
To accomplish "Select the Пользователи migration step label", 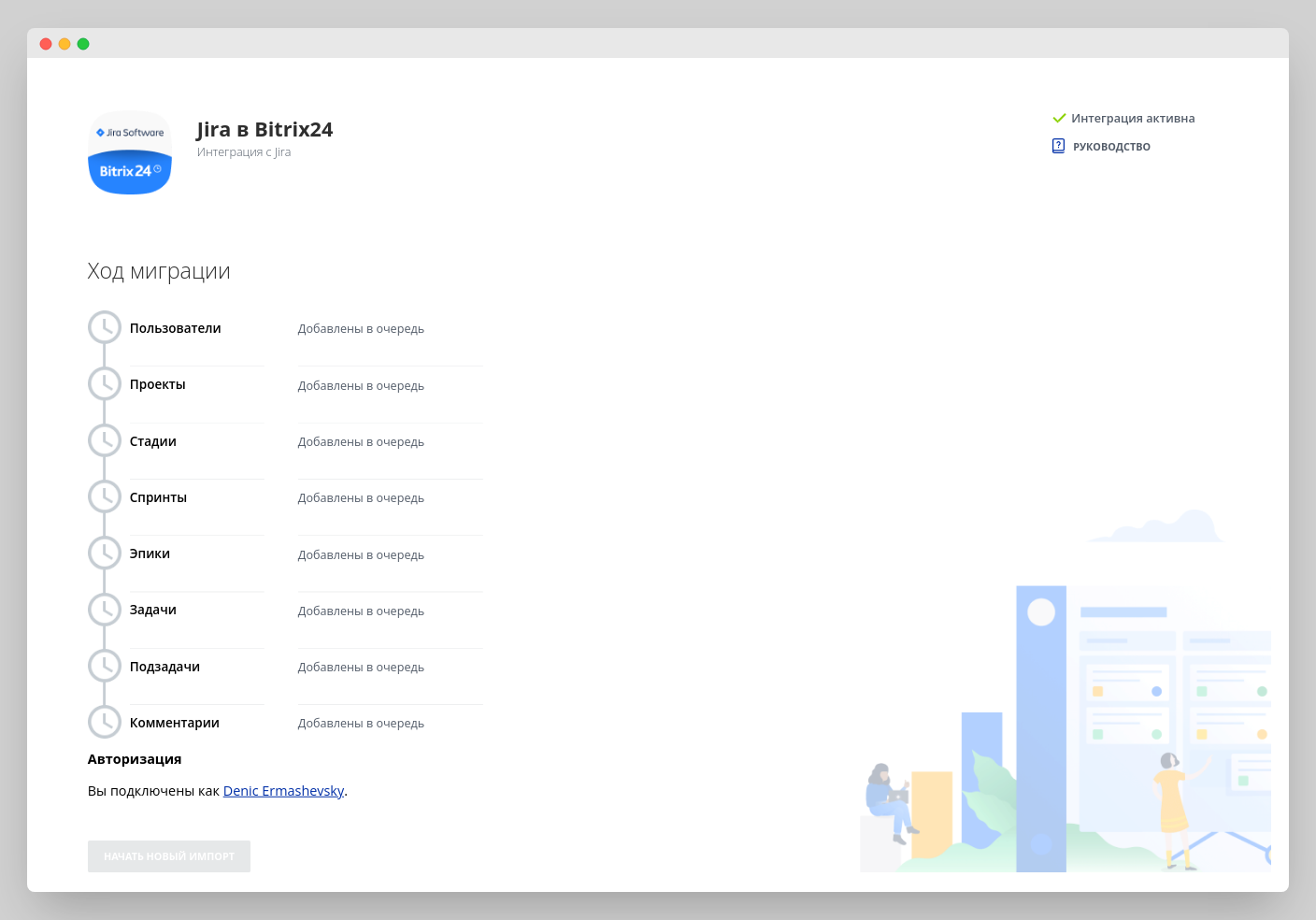I will [176, 328].
